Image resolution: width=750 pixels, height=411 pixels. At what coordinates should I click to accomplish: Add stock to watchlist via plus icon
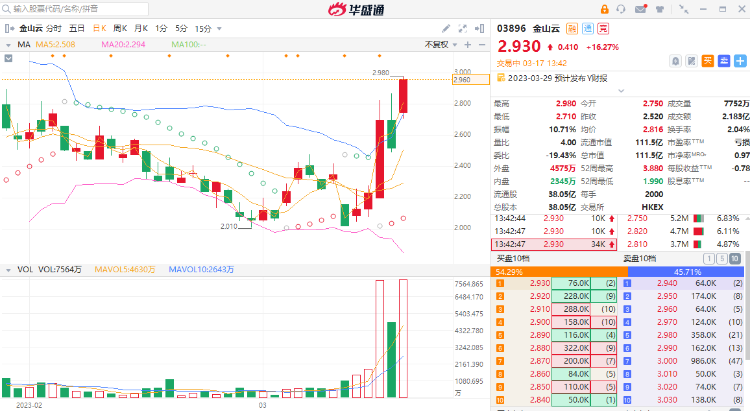point(740,61)
